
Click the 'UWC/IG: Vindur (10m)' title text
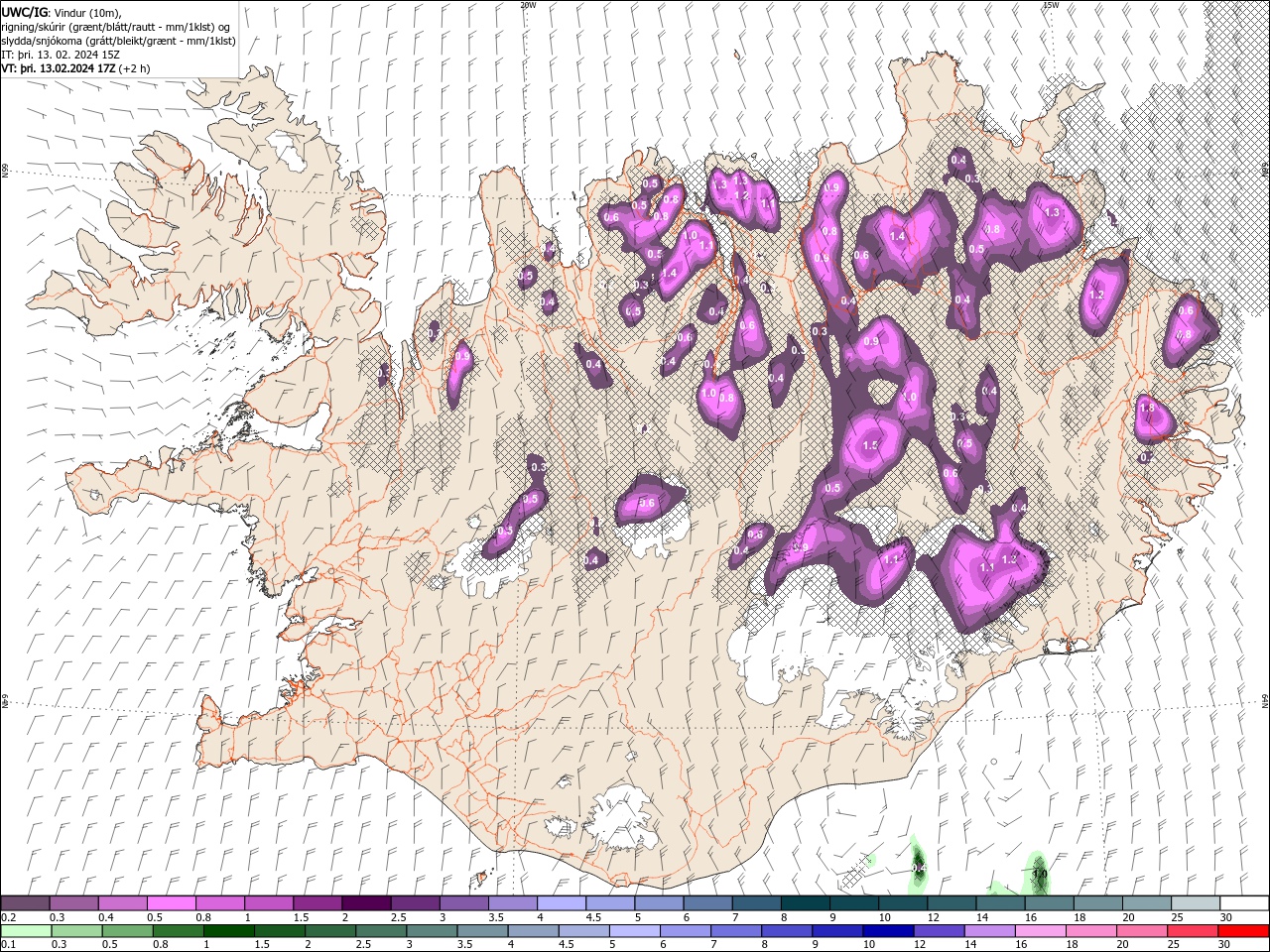(x=61, y=12)
